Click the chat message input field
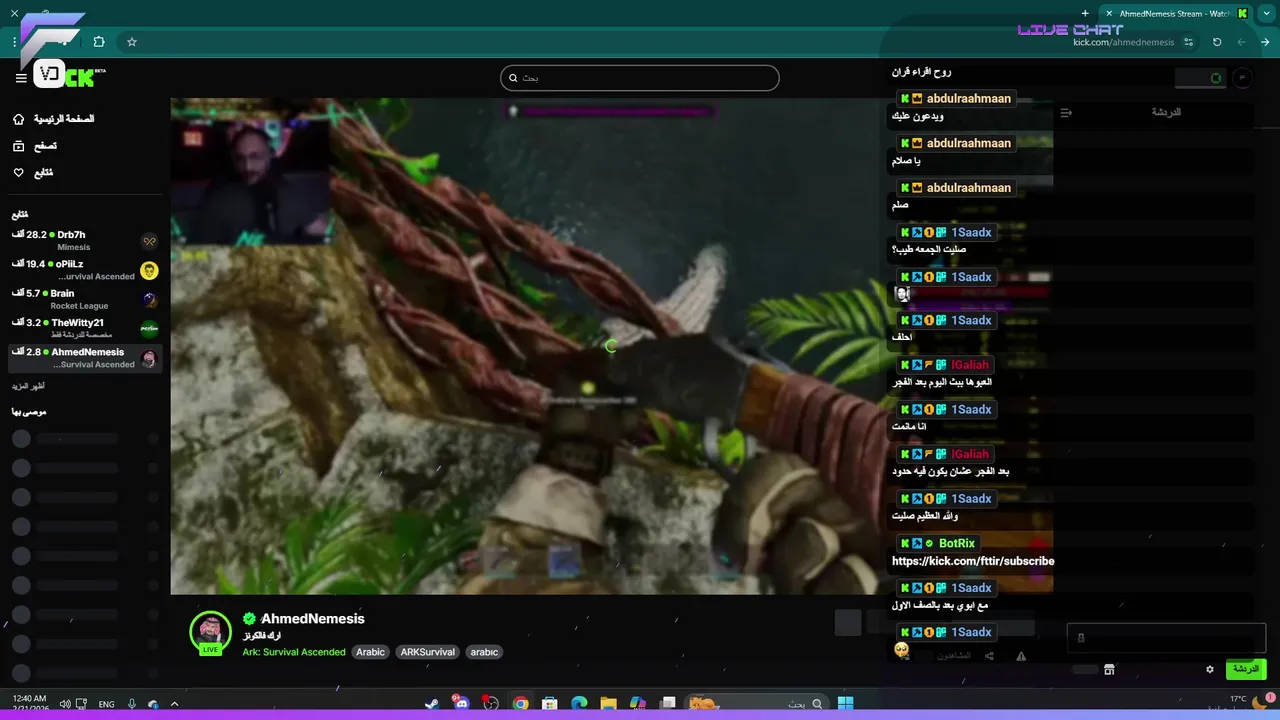 click(x=1167, y=638)
